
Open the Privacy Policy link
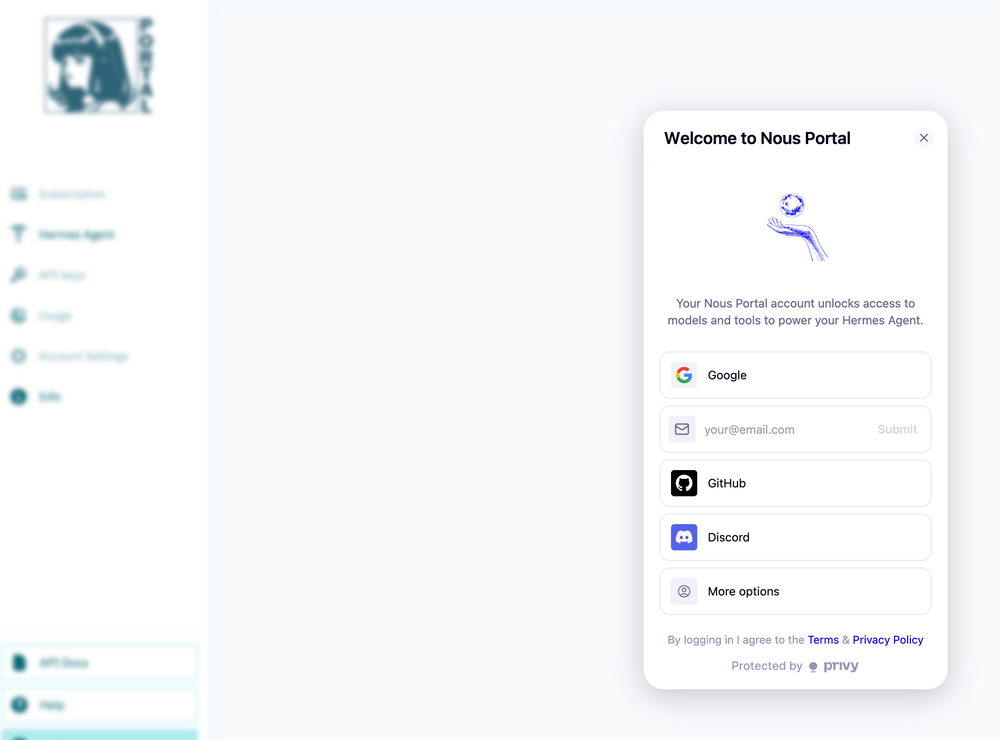888,640
